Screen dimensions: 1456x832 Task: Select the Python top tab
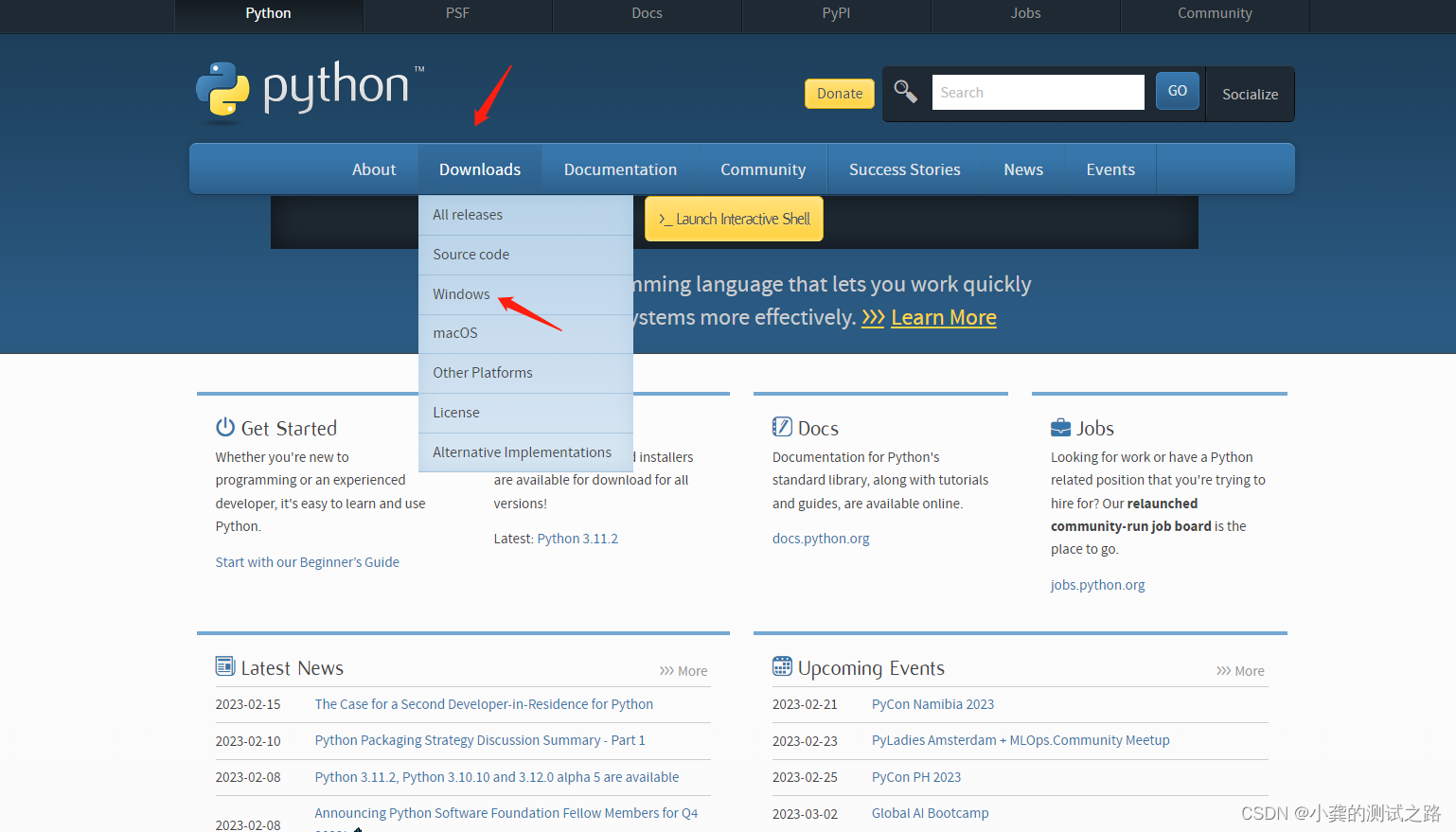point(268,13)
